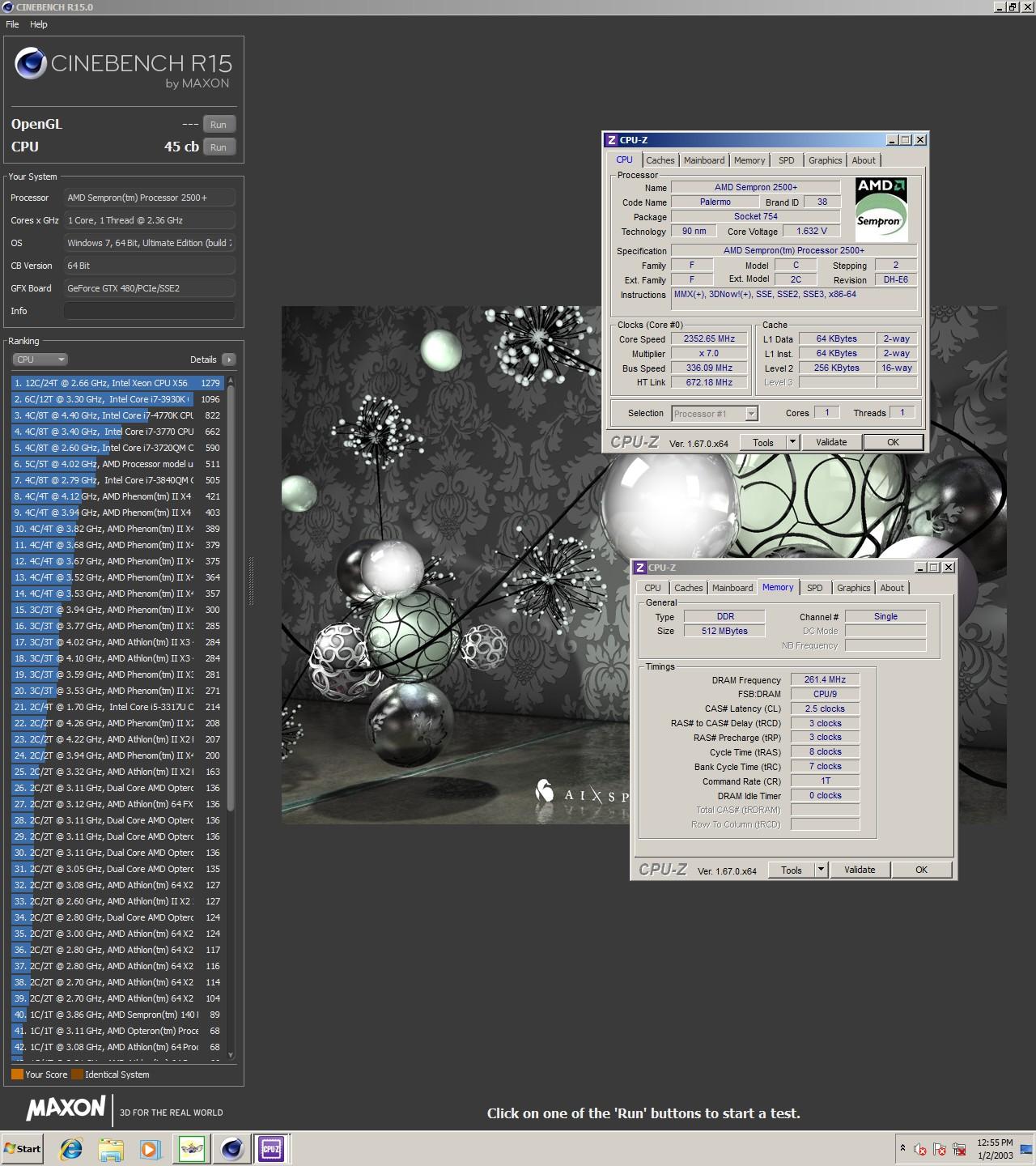Open the File menu

[12, 24]
